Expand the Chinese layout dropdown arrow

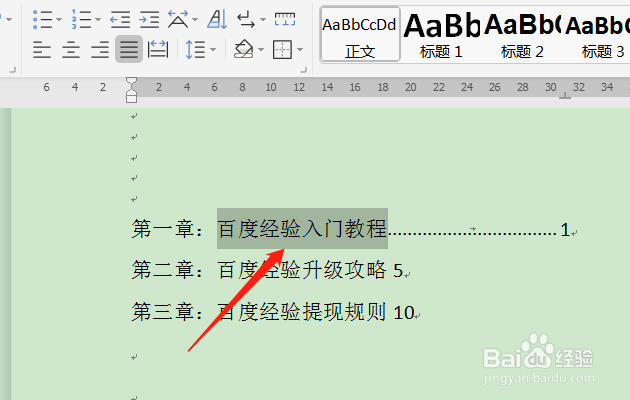195,19
